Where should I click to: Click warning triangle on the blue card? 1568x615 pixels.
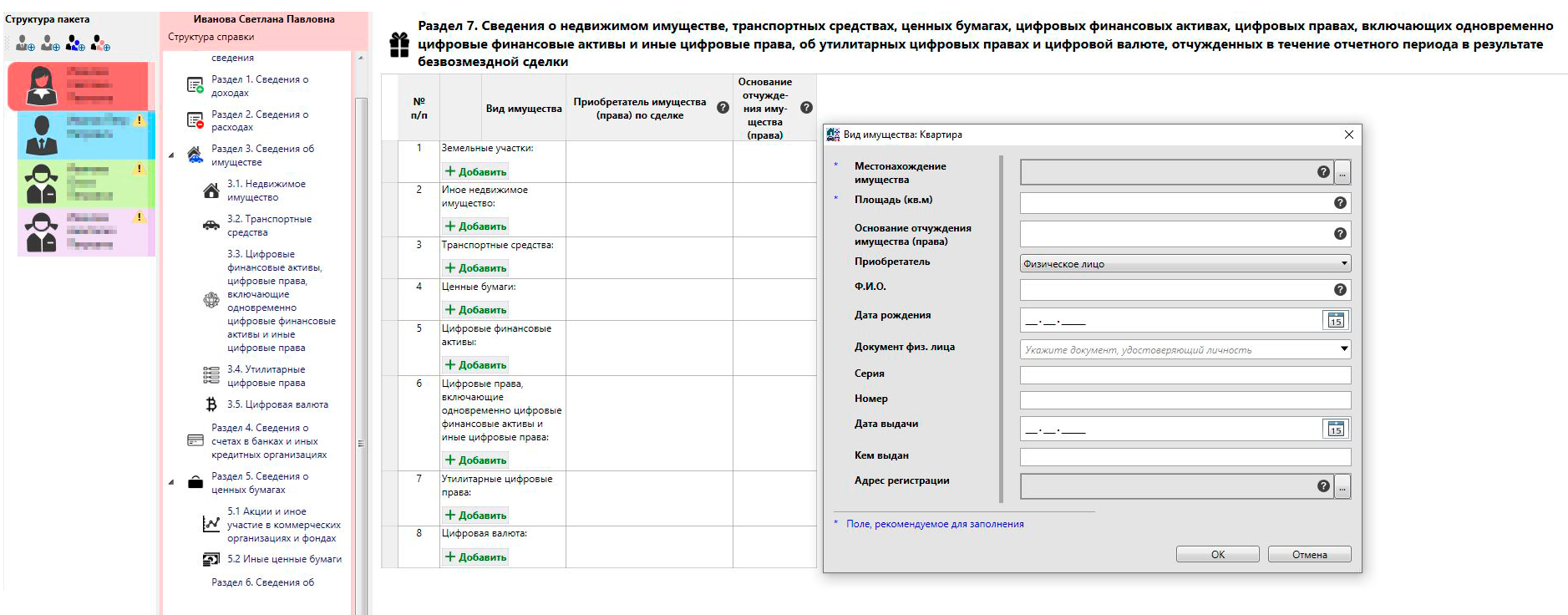pyautogui.click(x=140, y=120)
